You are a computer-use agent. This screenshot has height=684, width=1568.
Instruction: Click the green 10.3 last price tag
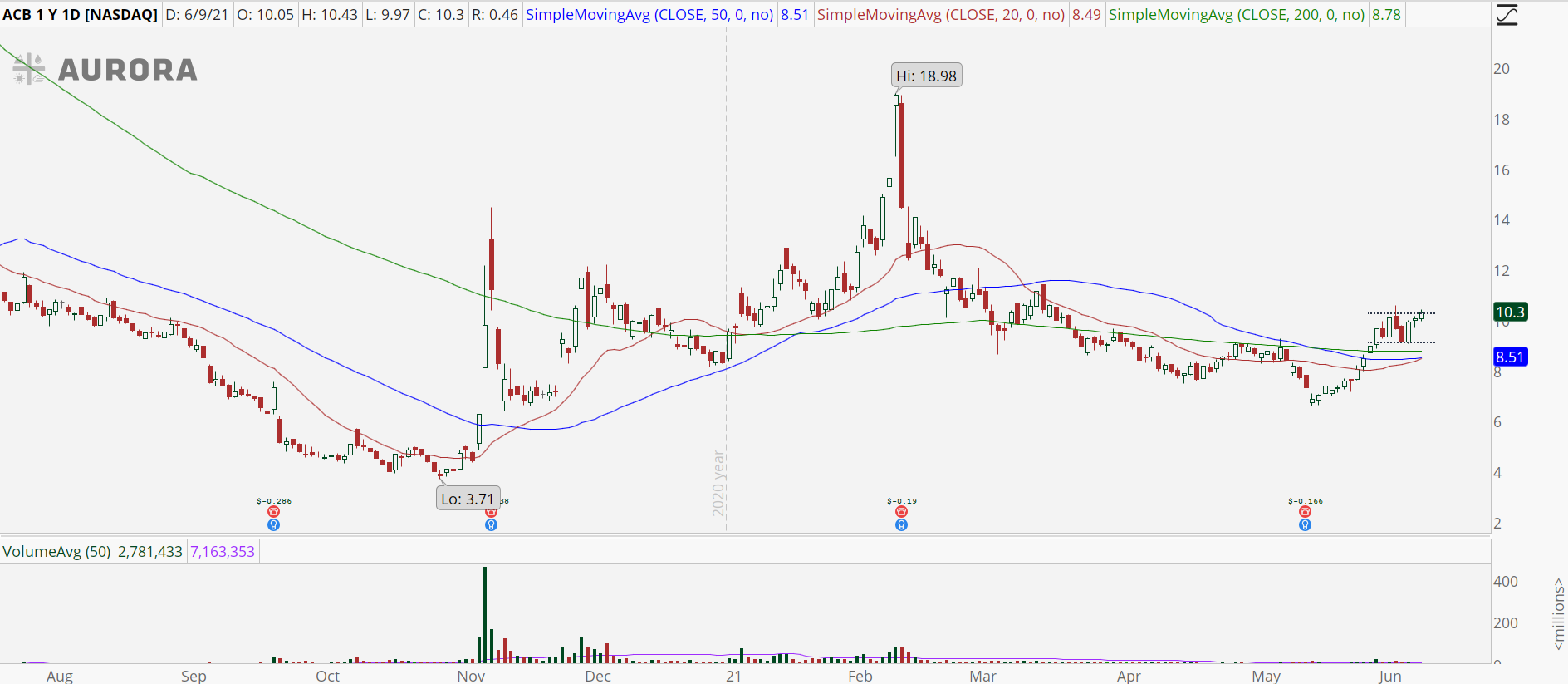click(1510, 312)
